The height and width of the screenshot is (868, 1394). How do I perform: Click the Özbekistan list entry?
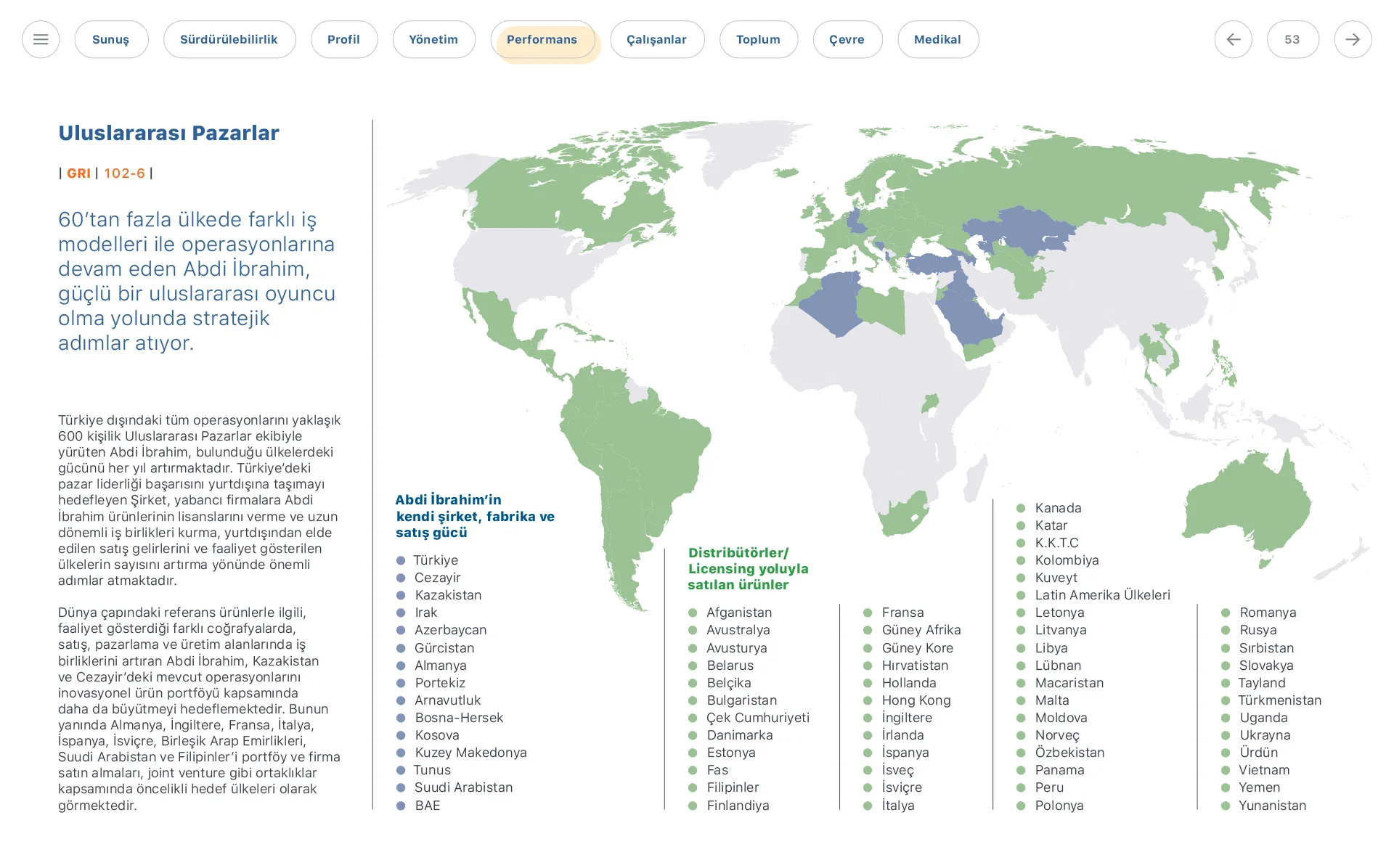1069,753
